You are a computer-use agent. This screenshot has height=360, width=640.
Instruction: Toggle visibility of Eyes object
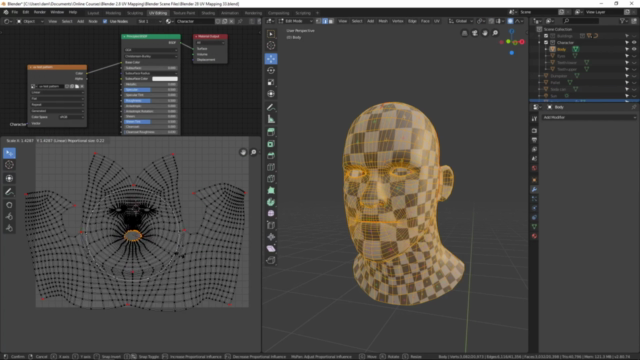tap(634, 56)
